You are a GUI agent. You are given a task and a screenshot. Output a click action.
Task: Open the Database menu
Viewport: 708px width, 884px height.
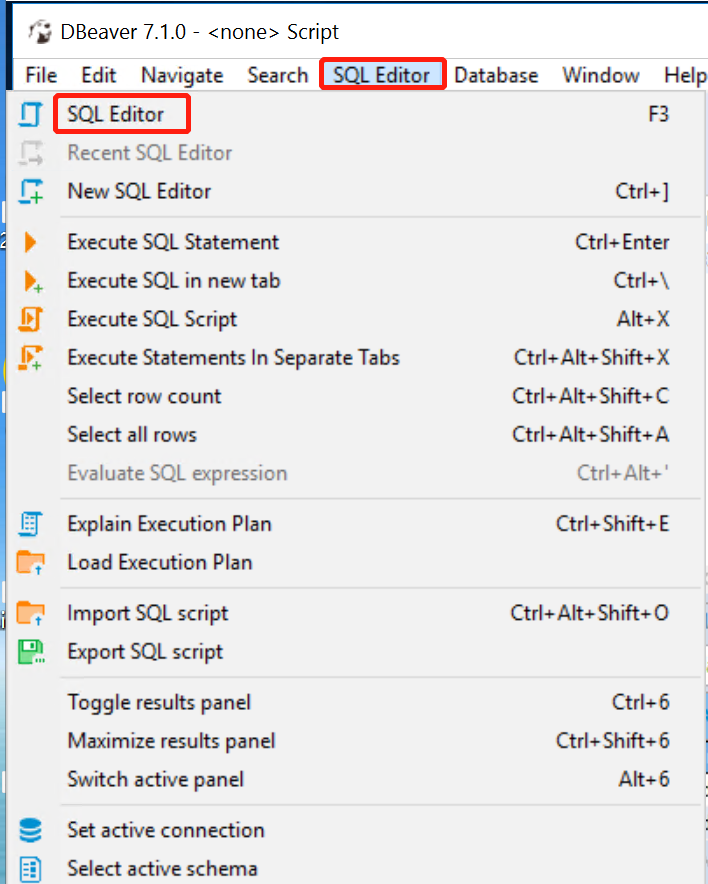pyautogui.click(x=496, y=75)
